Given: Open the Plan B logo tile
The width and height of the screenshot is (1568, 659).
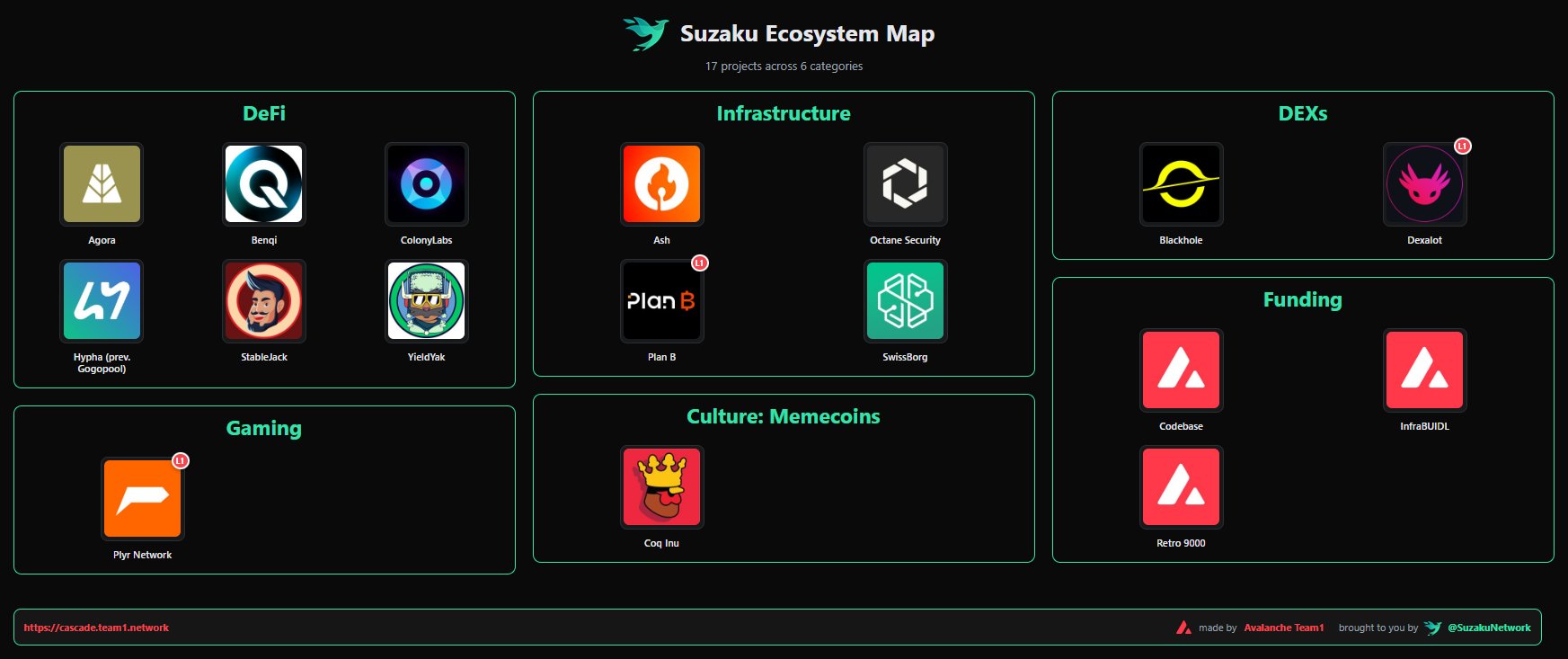Looking at the screenshot, I should tap(662, 301).
